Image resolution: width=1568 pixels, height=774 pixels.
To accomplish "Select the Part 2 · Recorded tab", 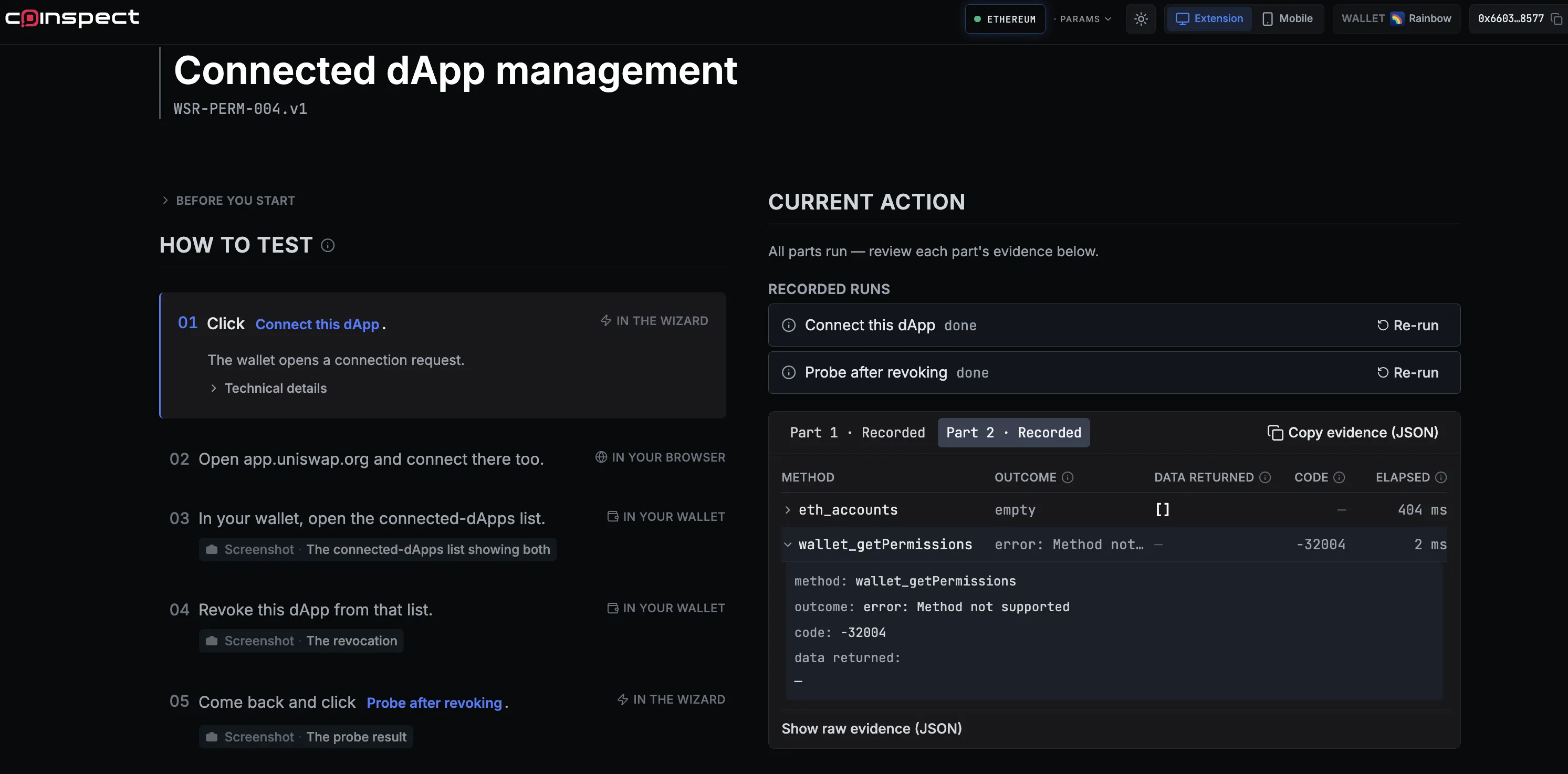I will tap(1013, 433).
